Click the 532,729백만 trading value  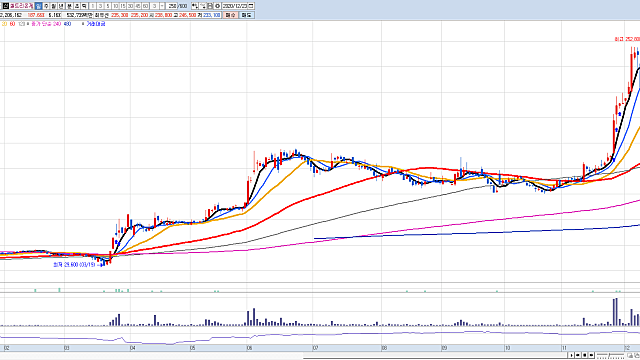pos(79,15)
